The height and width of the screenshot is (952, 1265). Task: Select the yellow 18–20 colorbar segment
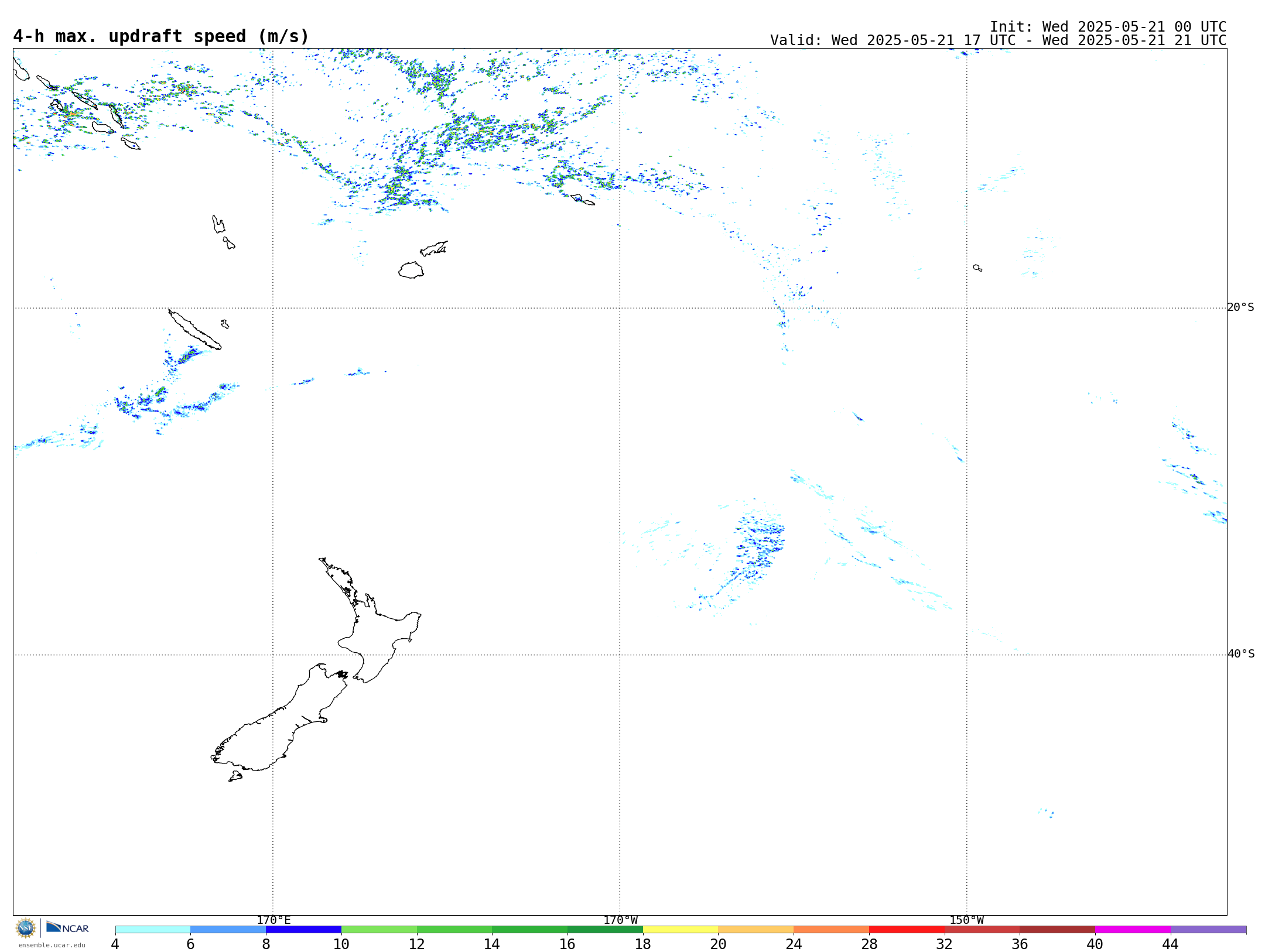[681, 929]
